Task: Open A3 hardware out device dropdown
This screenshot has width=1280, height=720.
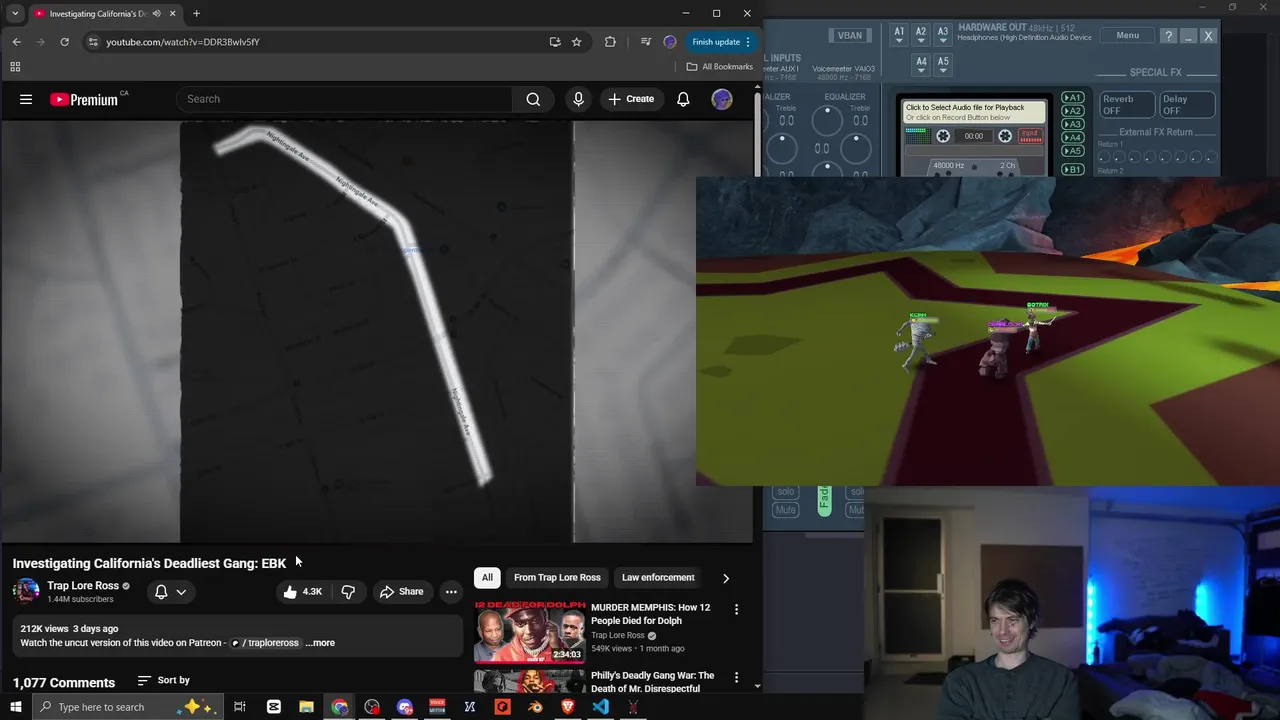Action: pos(943,36)
